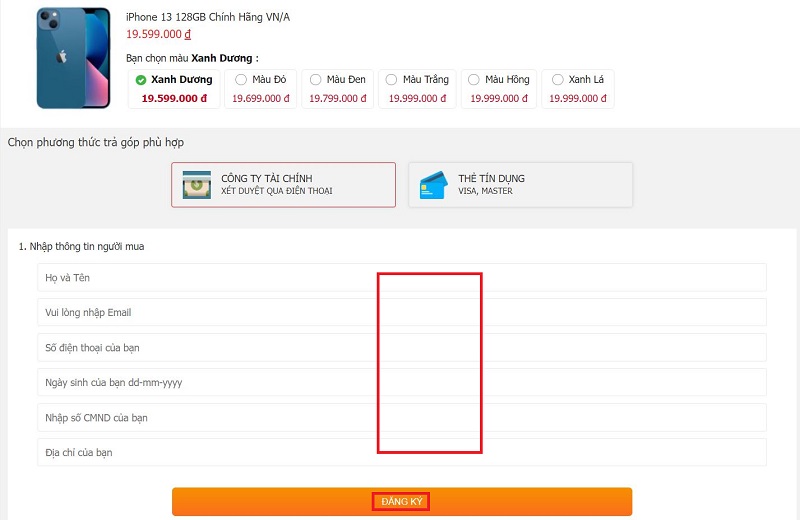Viewport: 800px width, 520px height.
Task: Click the 19.999.000 đ price under Xanh Lá
Action: [x=578, y=98]
